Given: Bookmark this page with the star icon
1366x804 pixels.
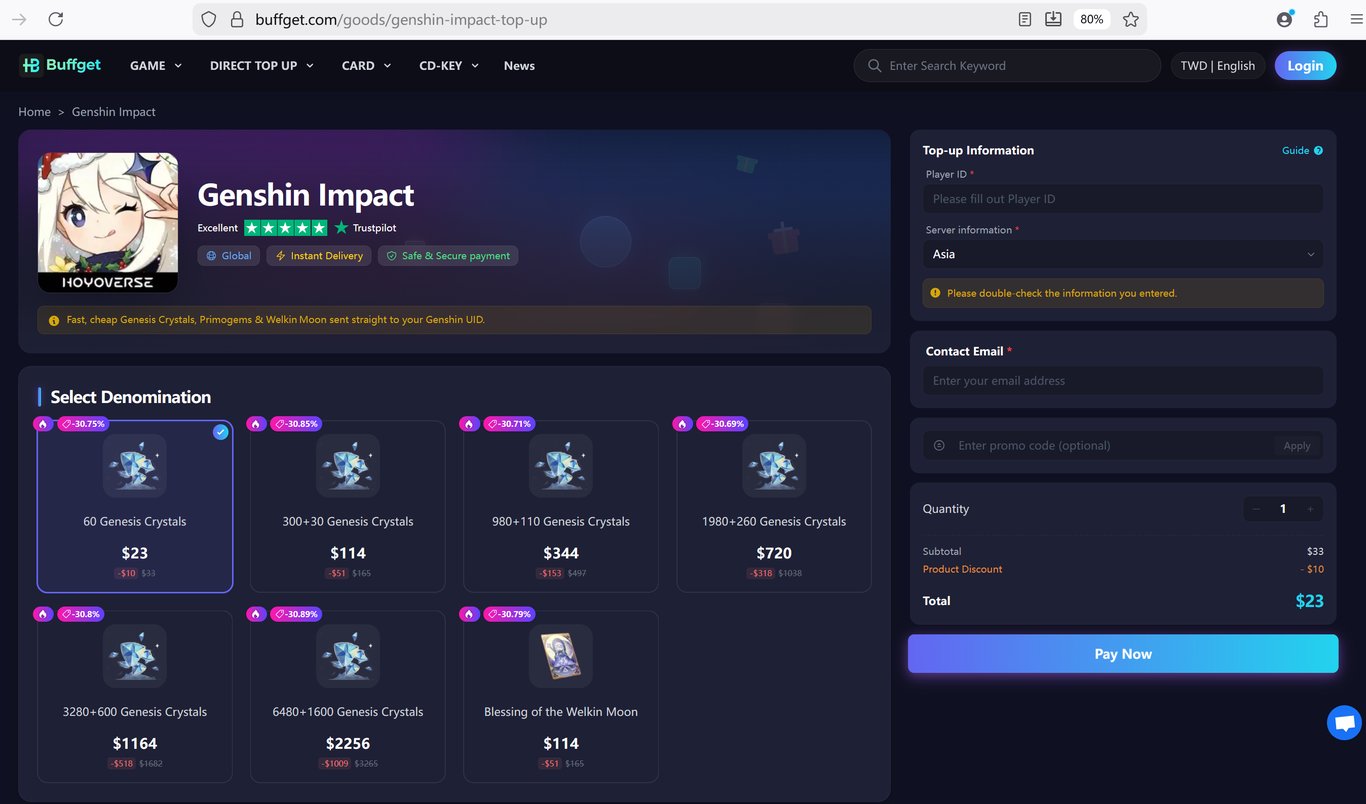Looking at the screenshot, I should pos(1131,19).
